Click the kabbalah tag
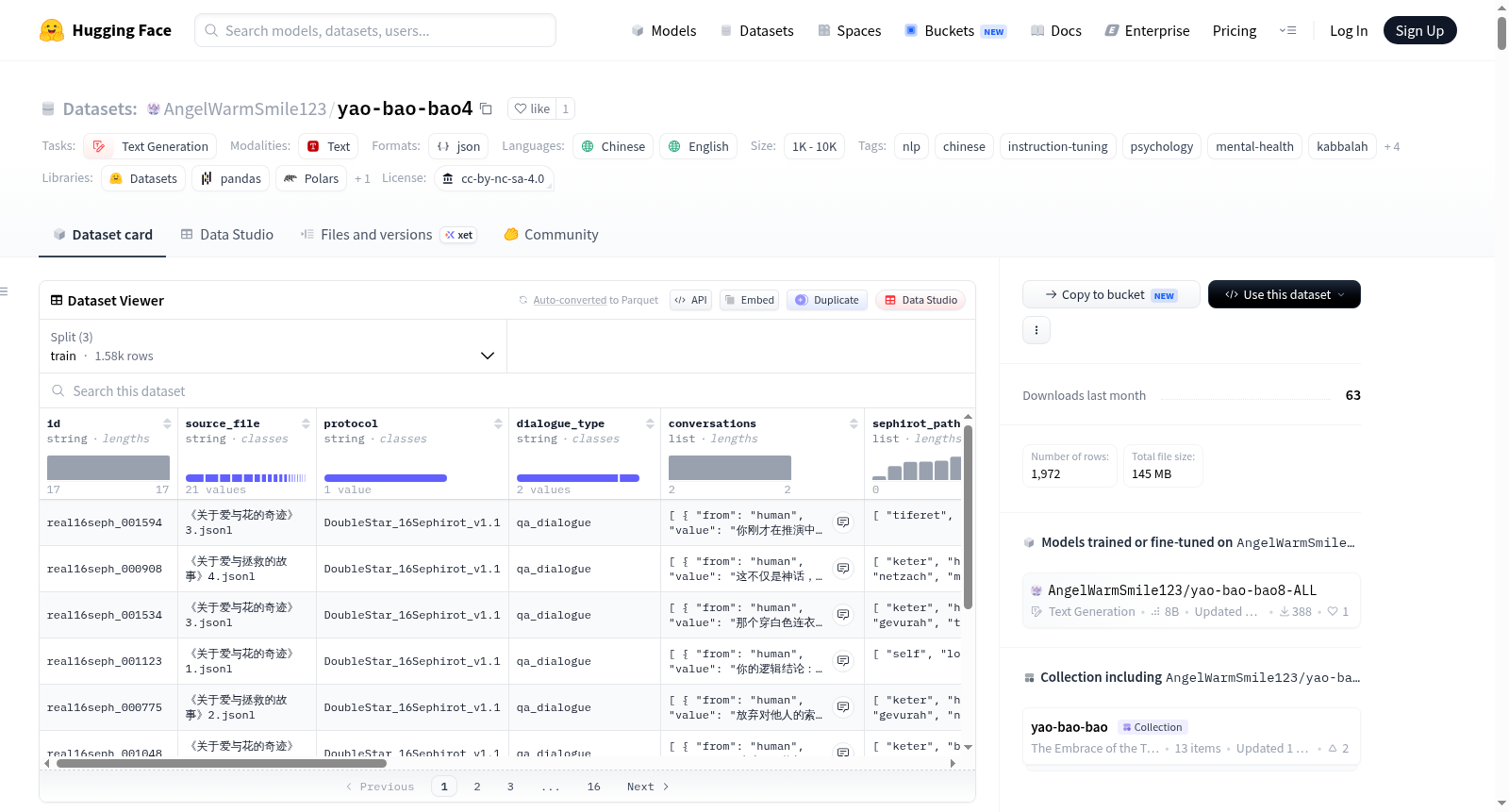This screenshot has height=812, width=1509. [x=1342, y=146]
